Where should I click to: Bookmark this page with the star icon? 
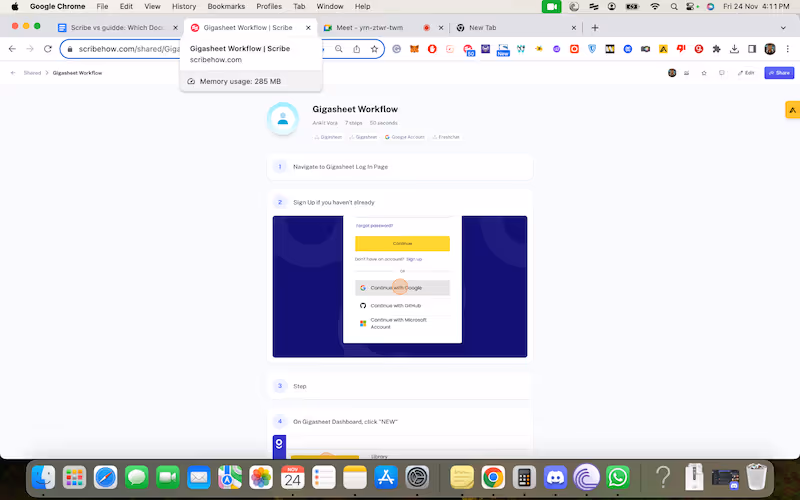374,49
